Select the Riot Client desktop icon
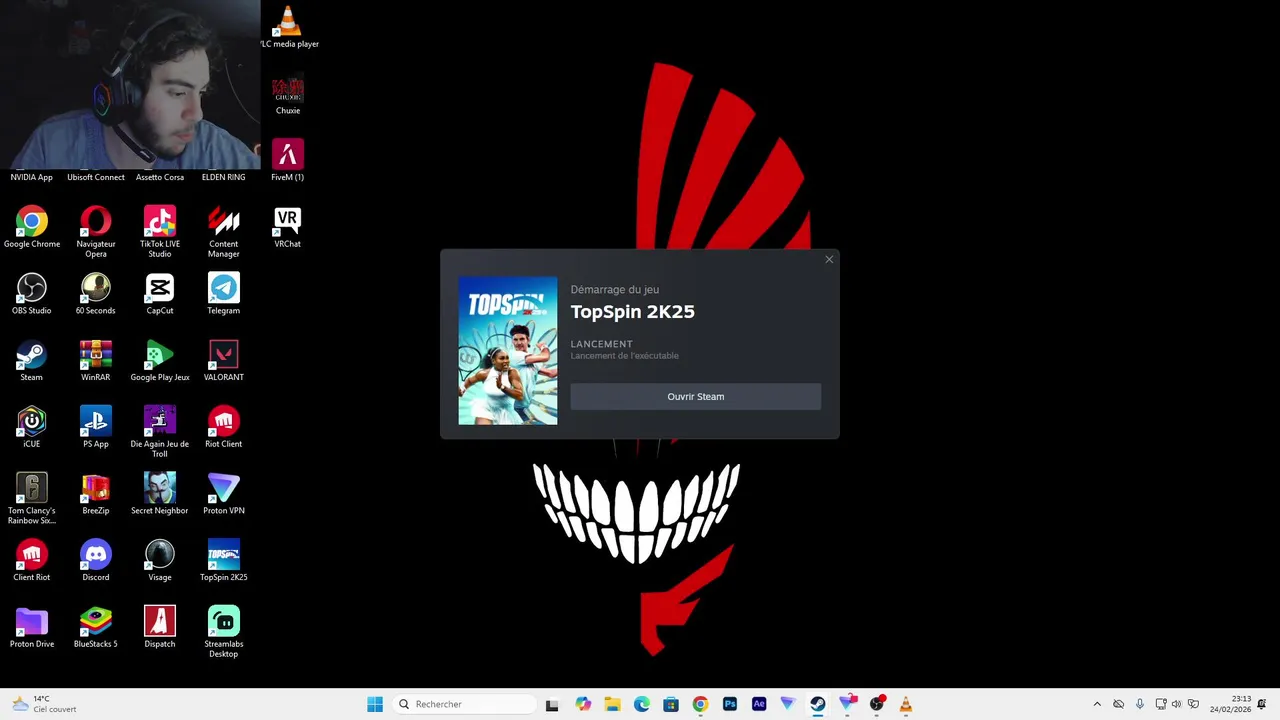This screenshot has height=720, width=1280. tap(224, 427)
